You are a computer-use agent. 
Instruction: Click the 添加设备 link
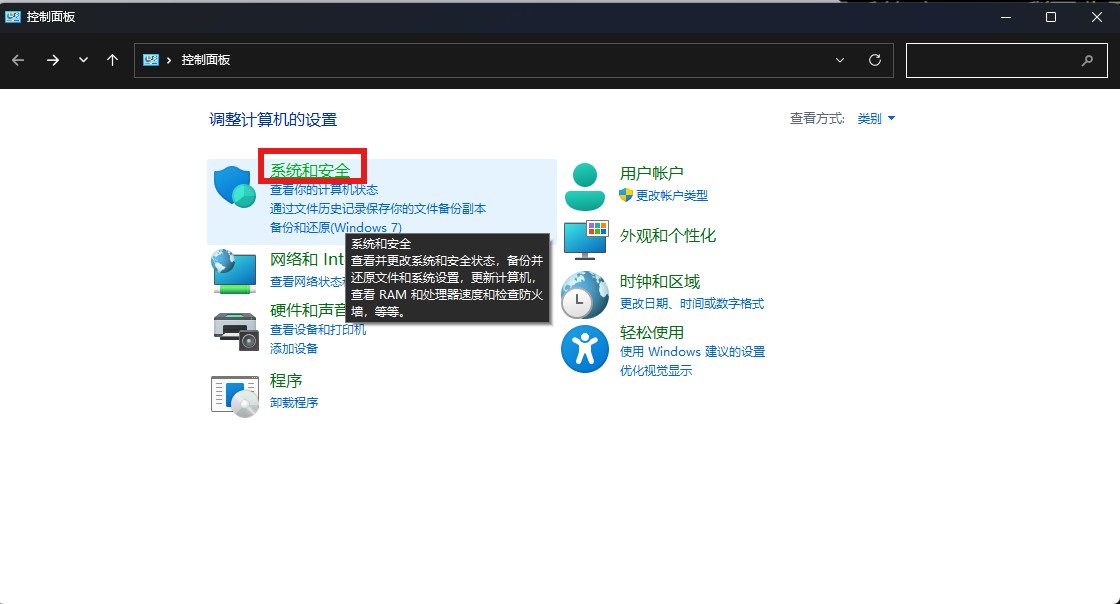tap(294, 348)
